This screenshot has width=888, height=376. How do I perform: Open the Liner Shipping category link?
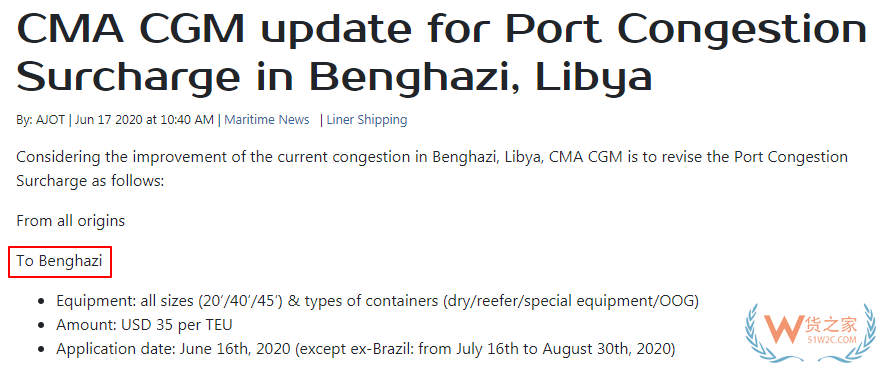(366, 120)
